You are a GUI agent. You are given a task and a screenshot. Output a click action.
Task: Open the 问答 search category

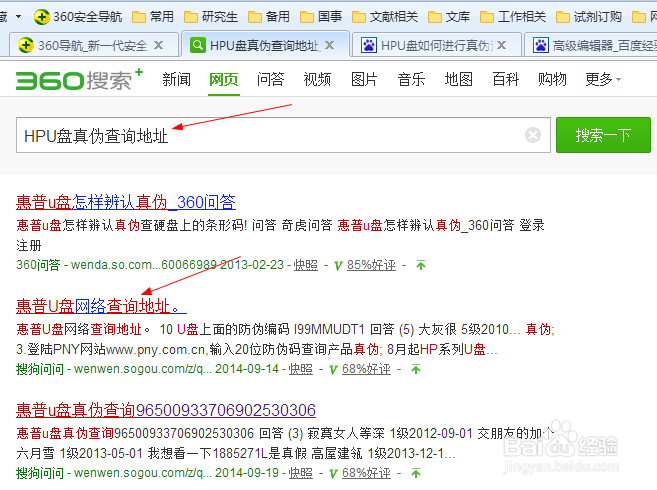pyautogui.click(x=271, y=79)
